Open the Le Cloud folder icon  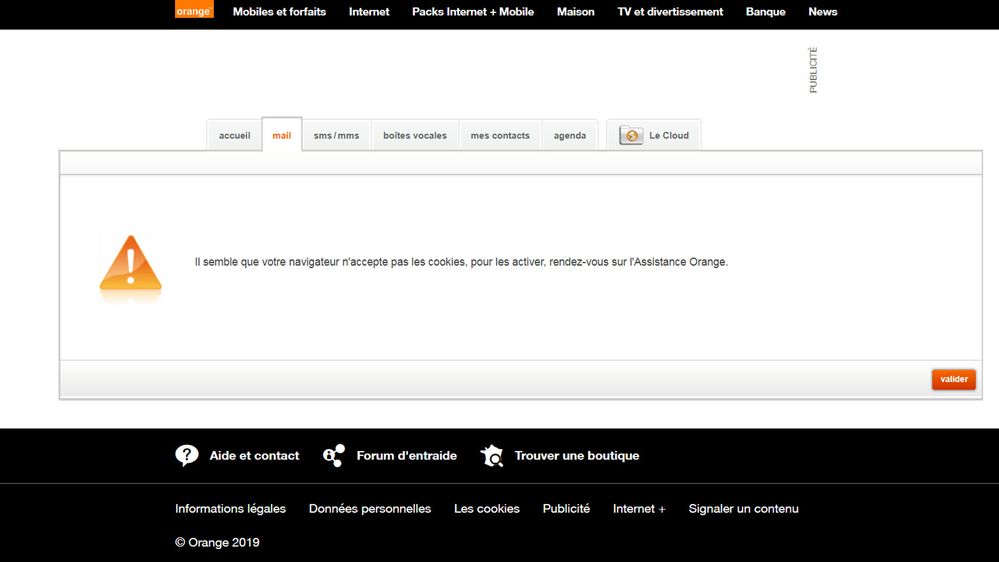(631, 135)
